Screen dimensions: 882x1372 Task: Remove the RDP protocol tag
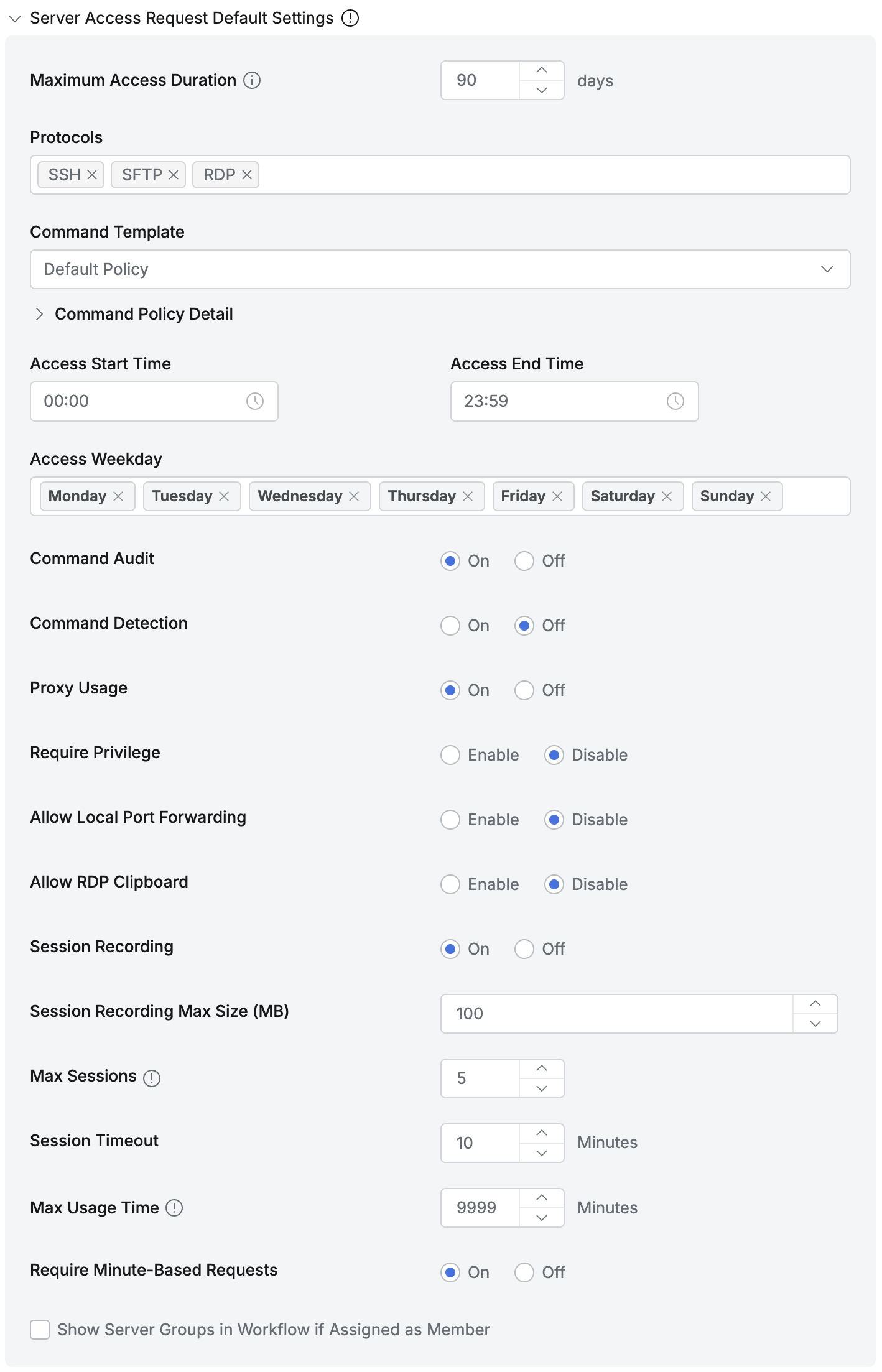point(247,175)
